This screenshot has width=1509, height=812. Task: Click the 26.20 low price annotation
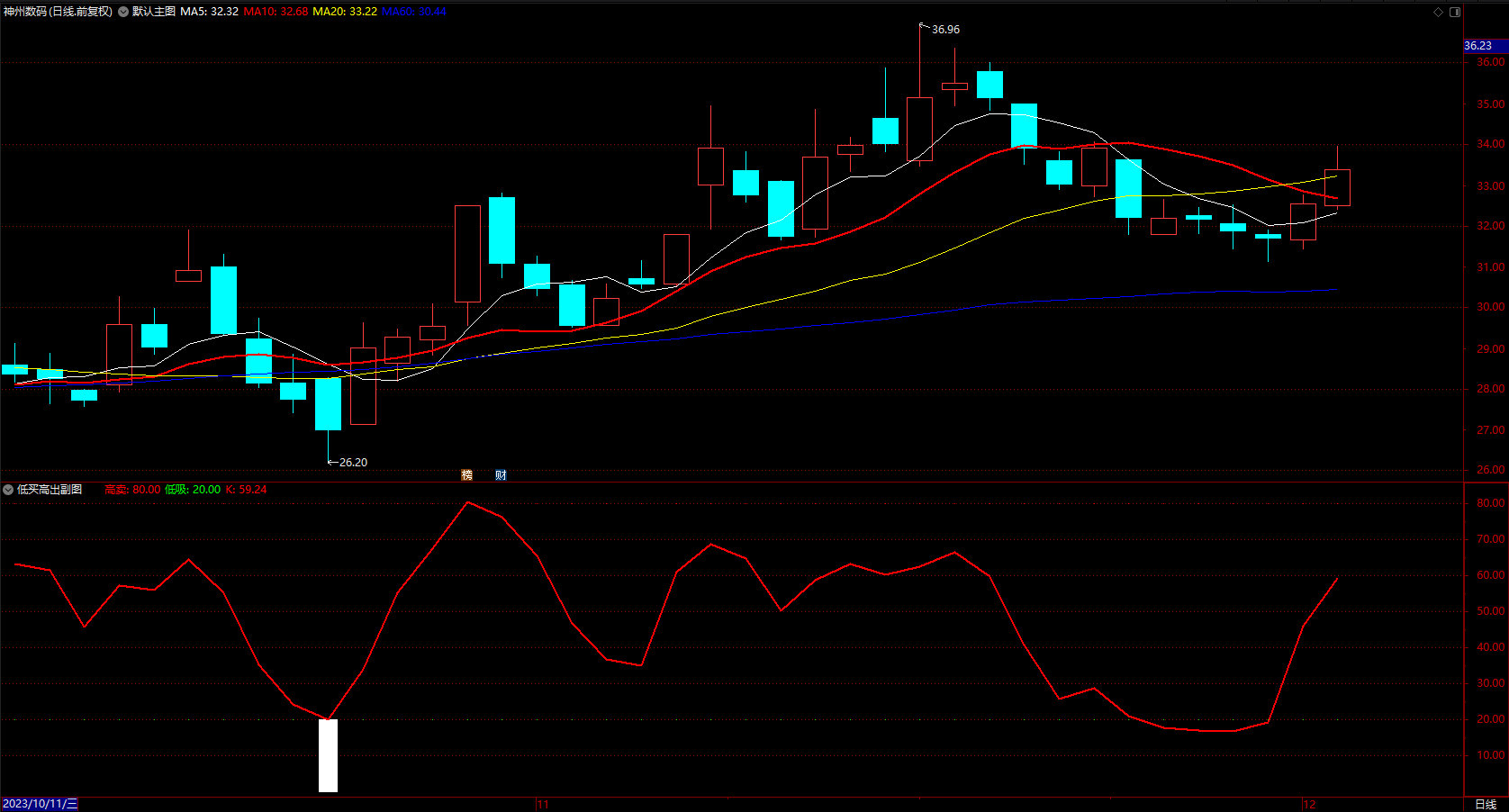(x=353, y=463)
